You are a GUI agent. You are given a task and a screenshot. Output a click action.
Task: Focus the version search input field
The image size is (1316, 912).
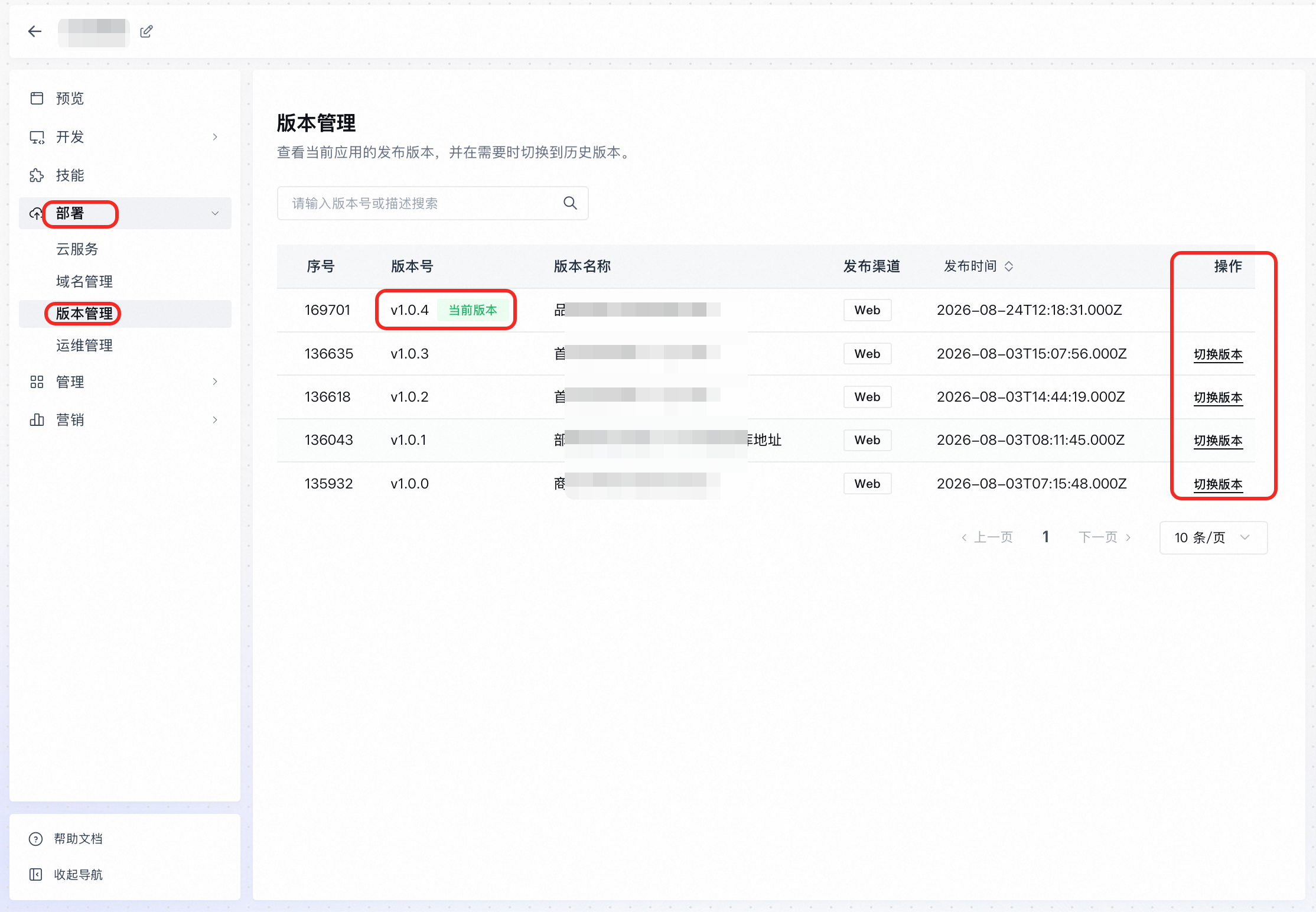coord(432,203)
